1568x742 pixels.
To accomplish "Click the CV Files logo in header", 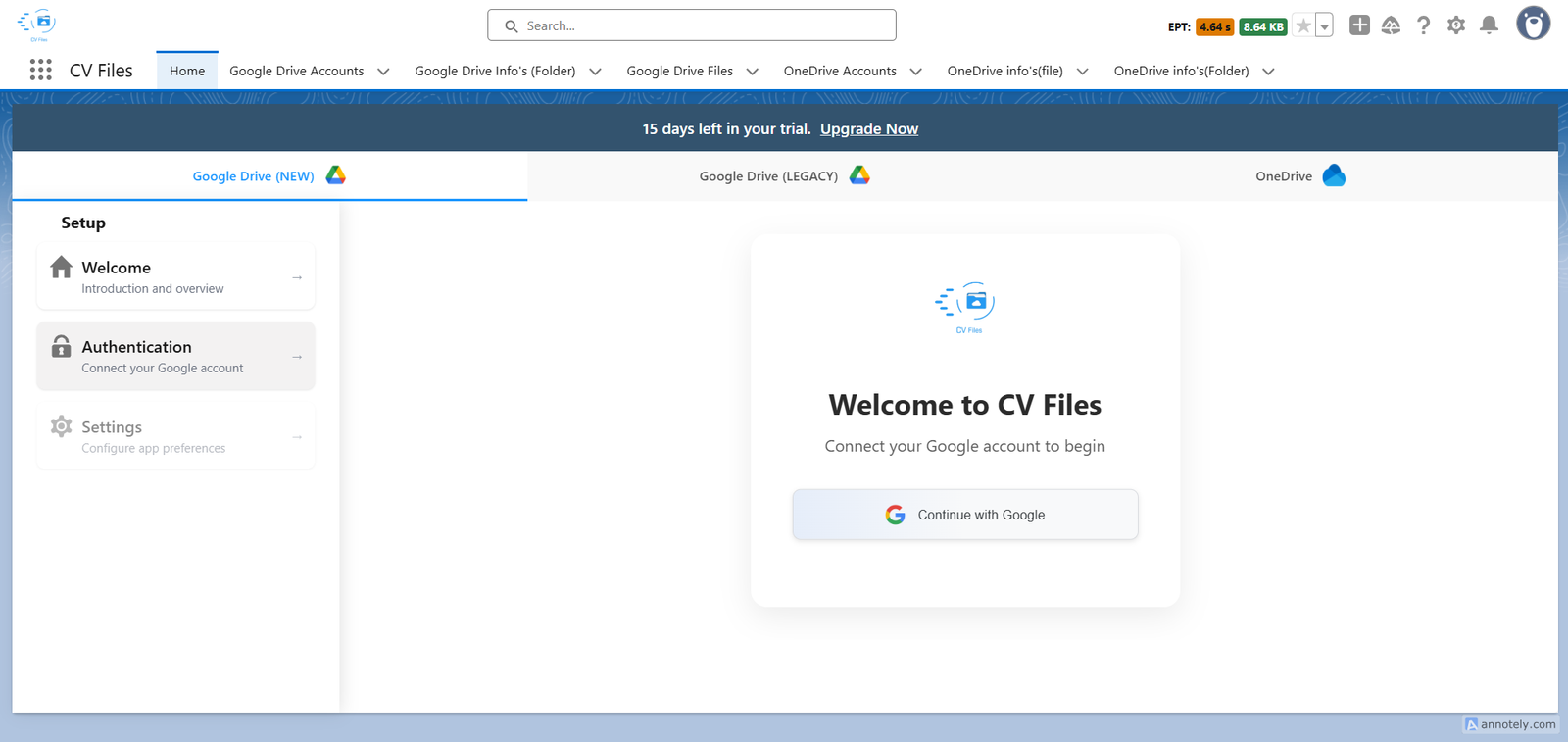I will click(x=37, y=25).
